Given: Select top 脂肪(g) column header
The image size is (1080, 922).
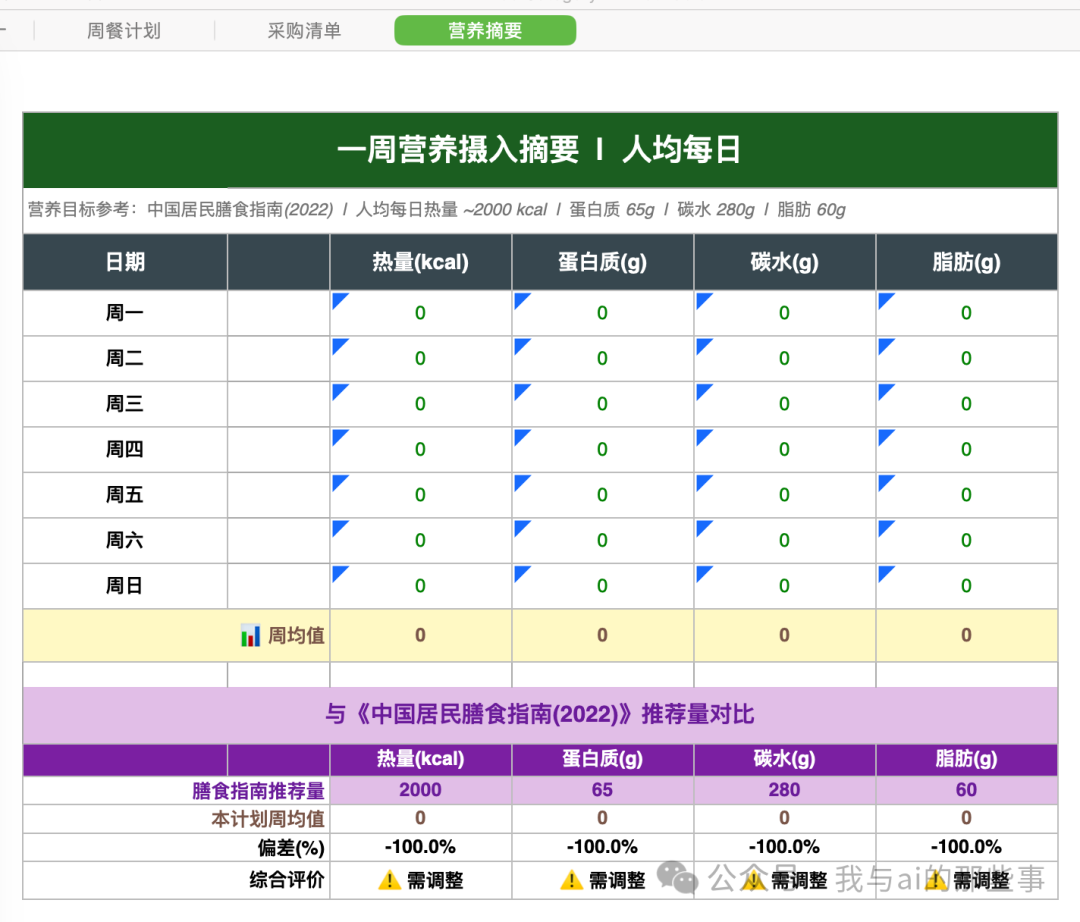Looking at the screenshot, I should pyautogui.click(x=966, y=262).
